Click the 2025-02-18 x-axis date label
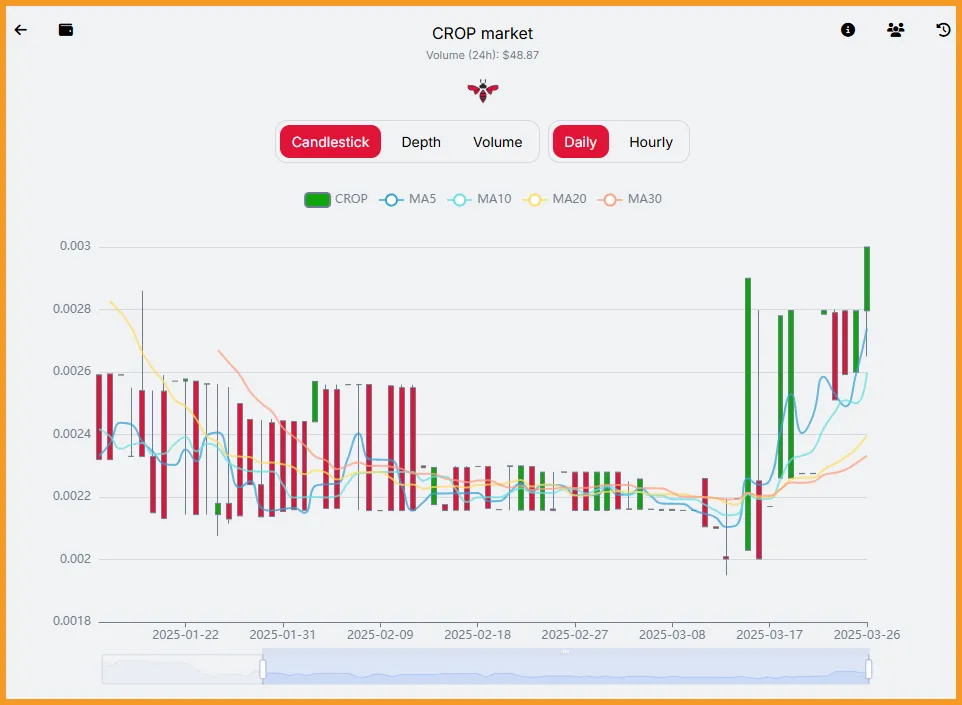Image resolution: width=962 pixels, height=705 pixels. pyautogui.click(x=477, y=634)
